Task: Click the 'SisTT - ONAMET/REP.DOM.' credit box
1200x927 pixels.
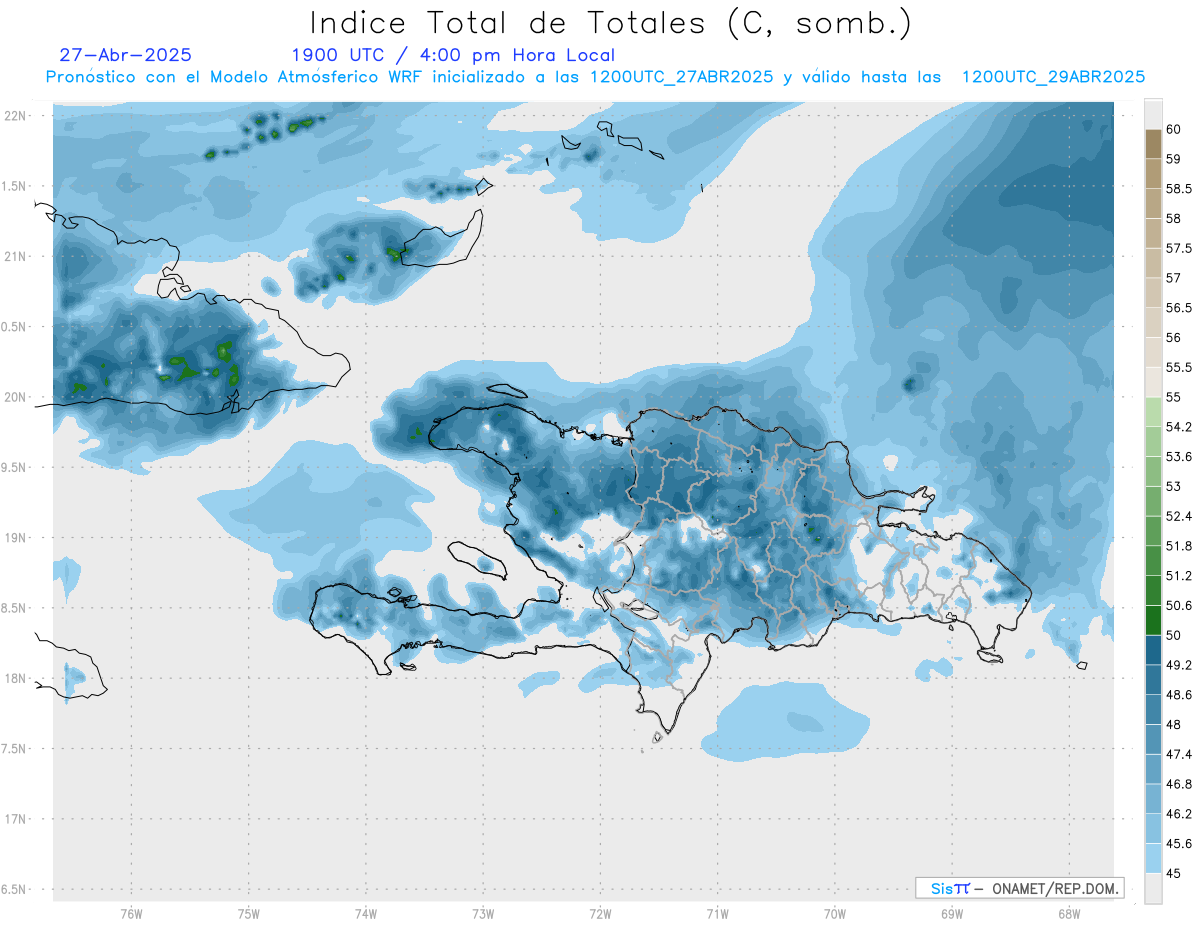Action: click(x=1019, y=888)
